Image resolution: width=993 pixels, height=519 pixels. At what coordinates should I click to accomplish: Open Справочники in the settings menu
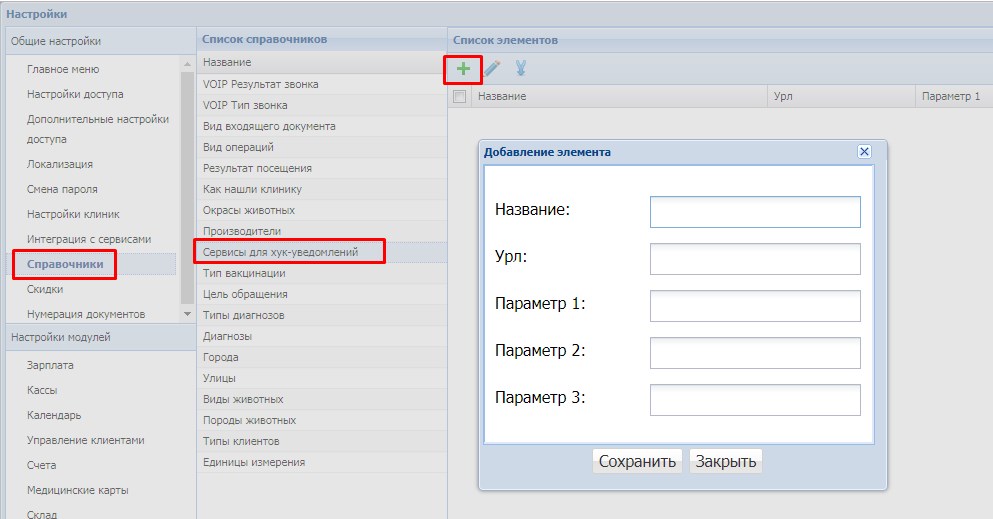(65, 265)
